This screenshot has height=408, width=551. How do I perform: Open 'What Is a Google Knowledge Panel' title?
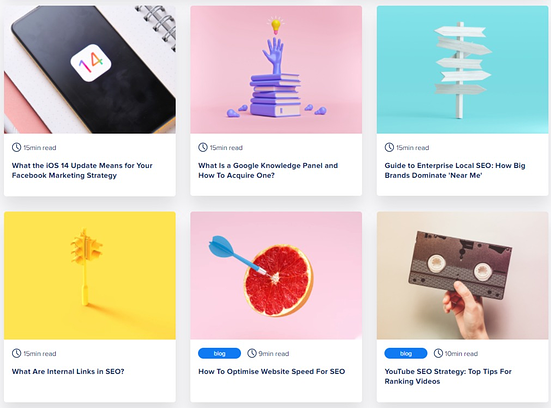(x=268, y=170)
